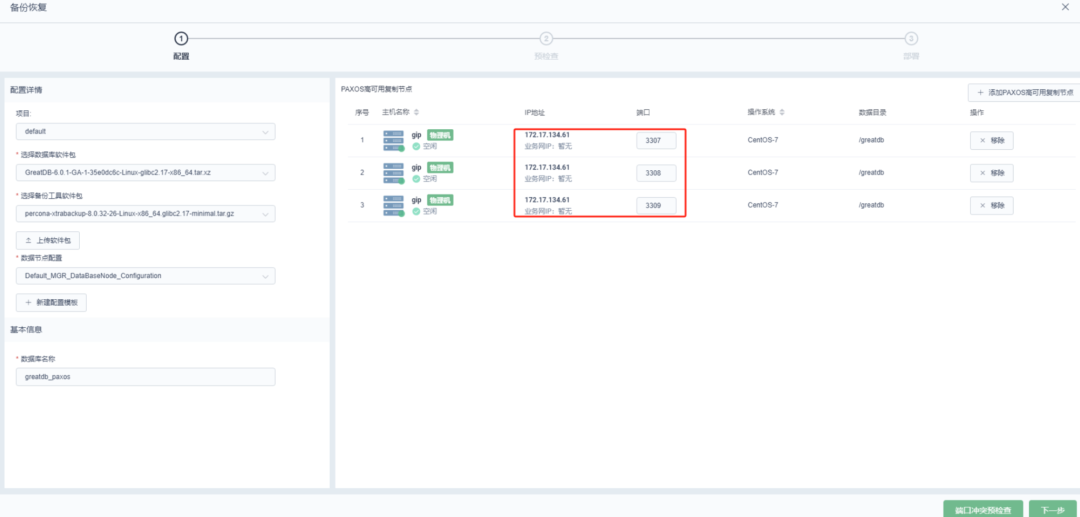Image resolution: width=1080 pixels, height=517 pixels.
Task: Expand the Default_MGR_DataBaseNode_Configuration dropdown
Action: pyautogui.click(x=145, y=275)
